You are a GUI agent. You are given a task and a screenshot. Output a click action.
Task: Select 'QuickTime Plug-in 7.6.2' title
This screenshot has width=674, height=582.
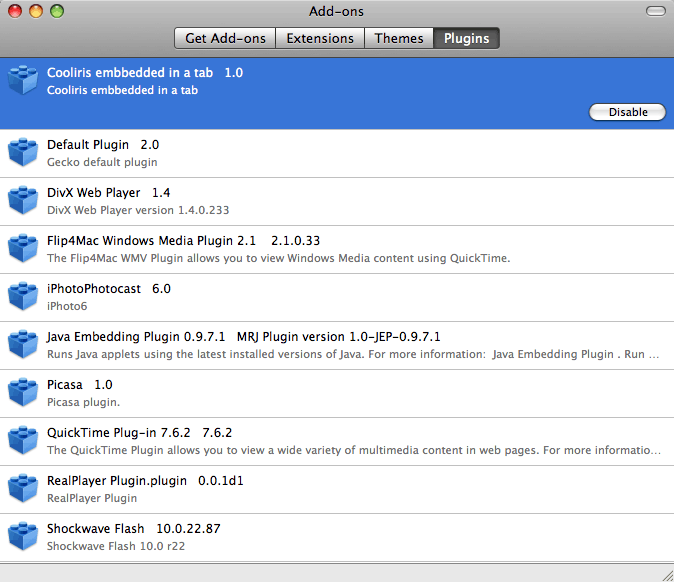pos(119,433)
